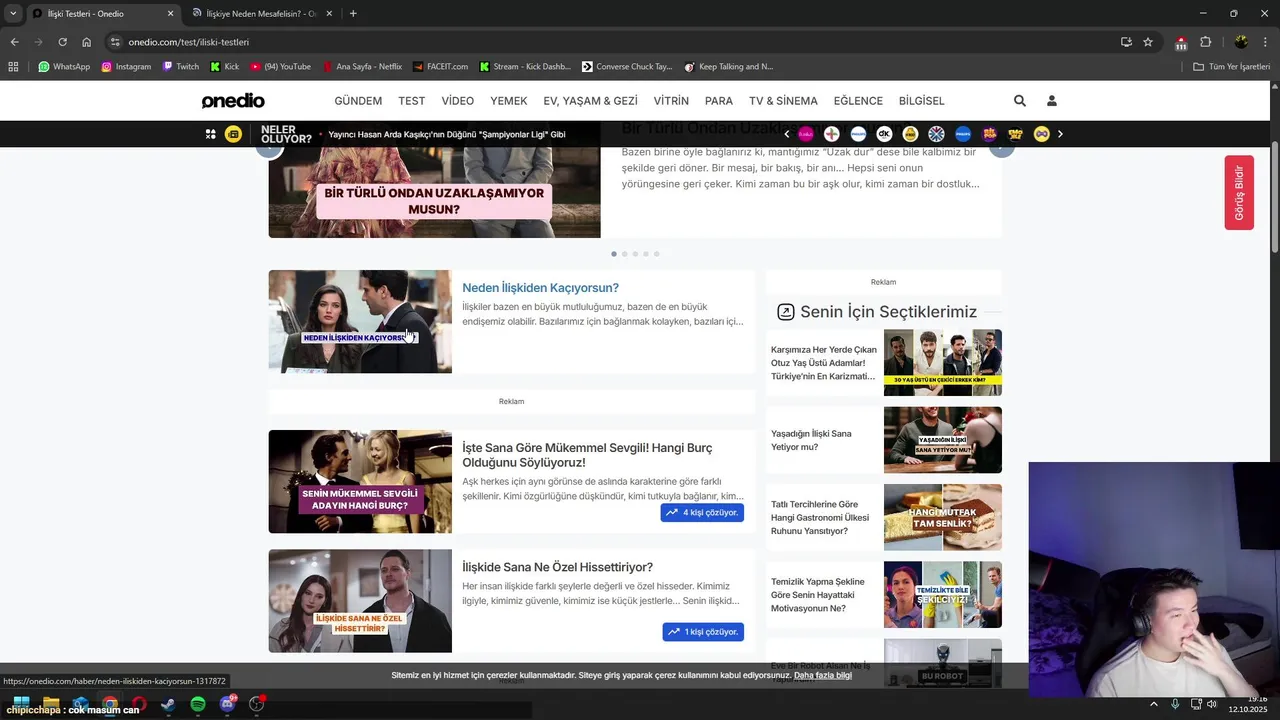
Task: Open the VİDEO menu item
Action: click(x=458, y=101)
